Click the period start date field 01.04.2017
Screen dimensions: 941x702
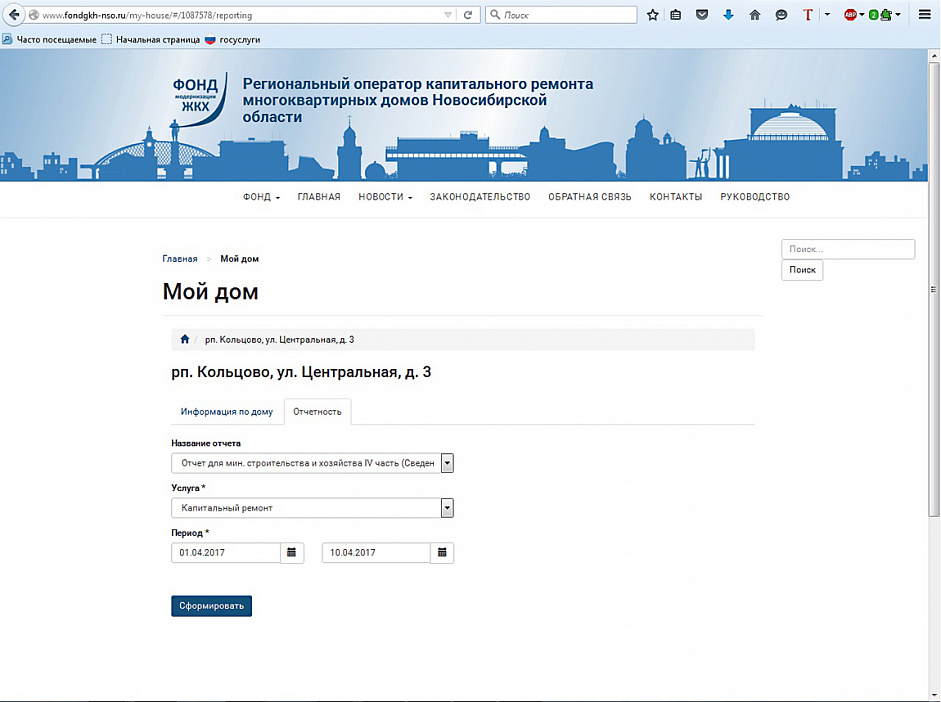(226, 553)
